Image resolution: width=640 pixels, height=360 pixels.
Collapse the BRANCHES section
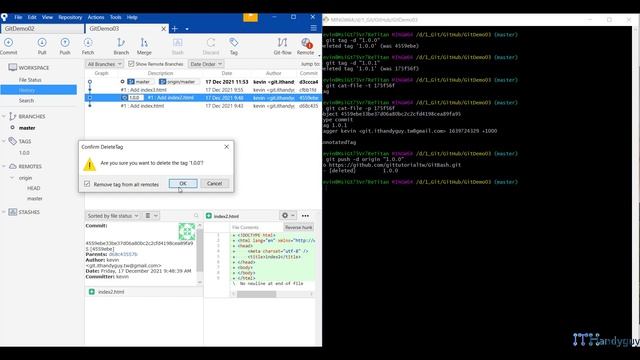point(4,116)
